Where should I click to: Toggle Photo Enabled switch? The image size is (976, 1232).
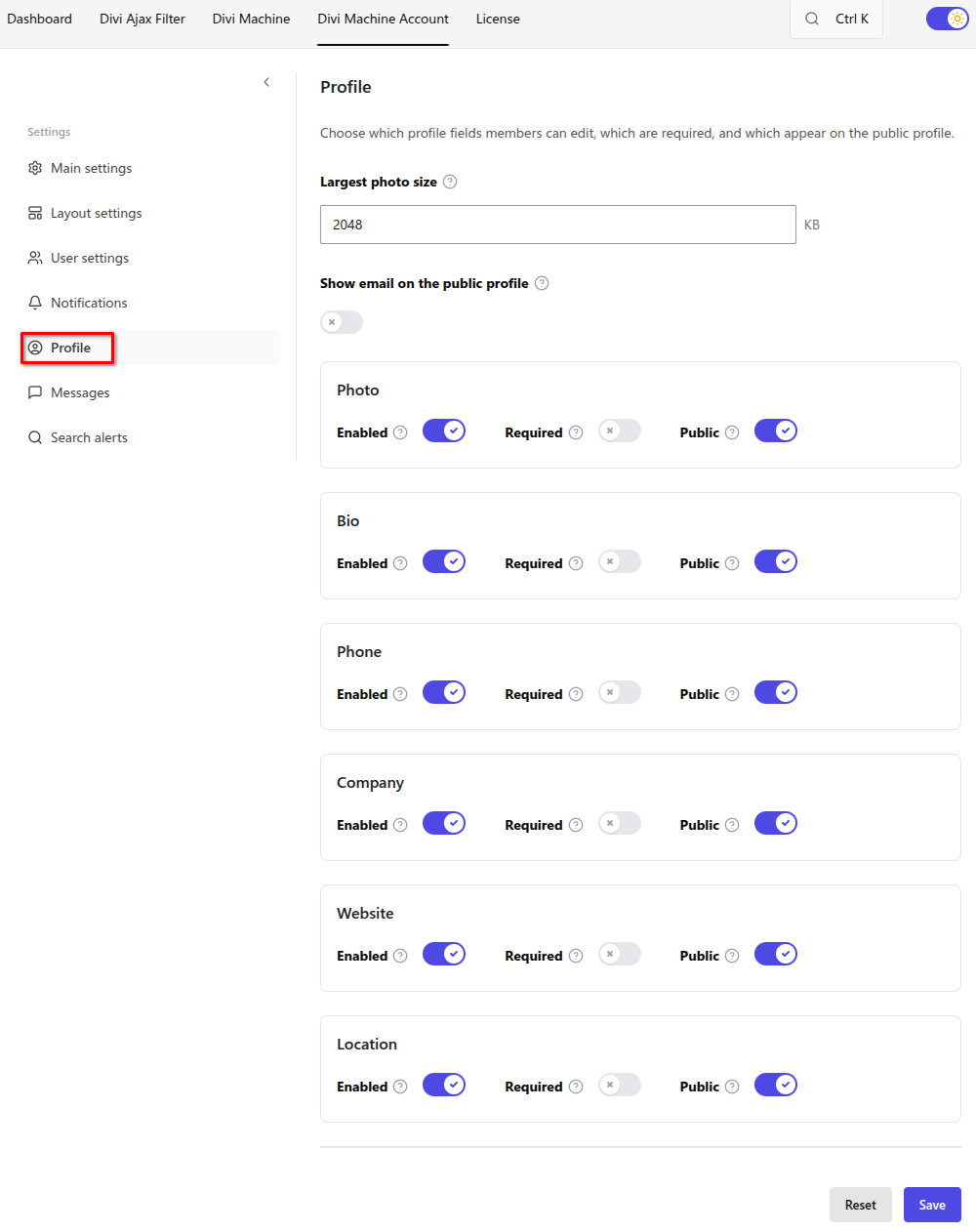coord(444,431)
